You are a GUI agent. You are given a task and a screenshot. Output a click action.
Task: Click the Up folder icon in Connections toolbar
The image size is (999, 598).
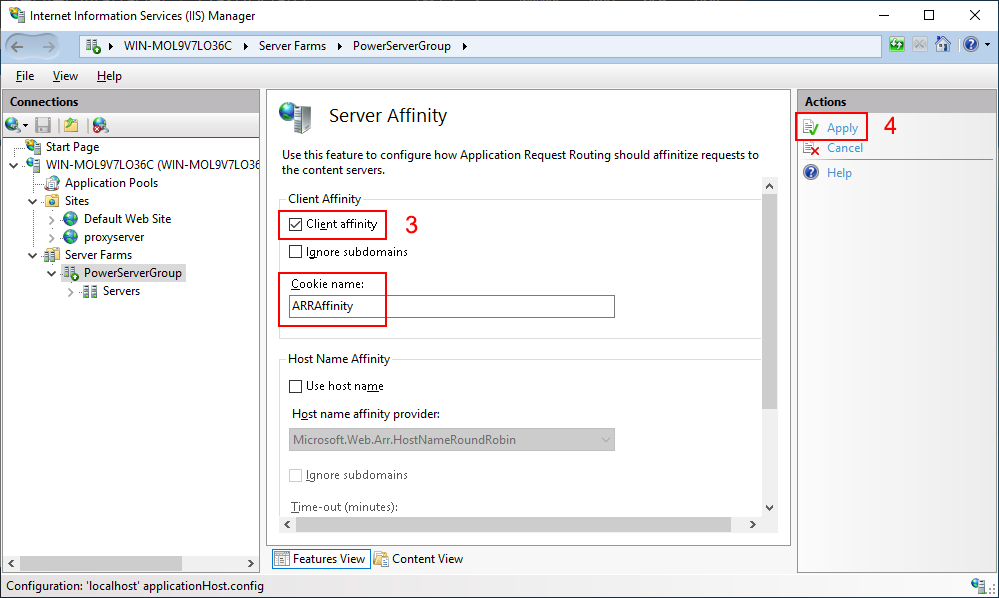71,125
